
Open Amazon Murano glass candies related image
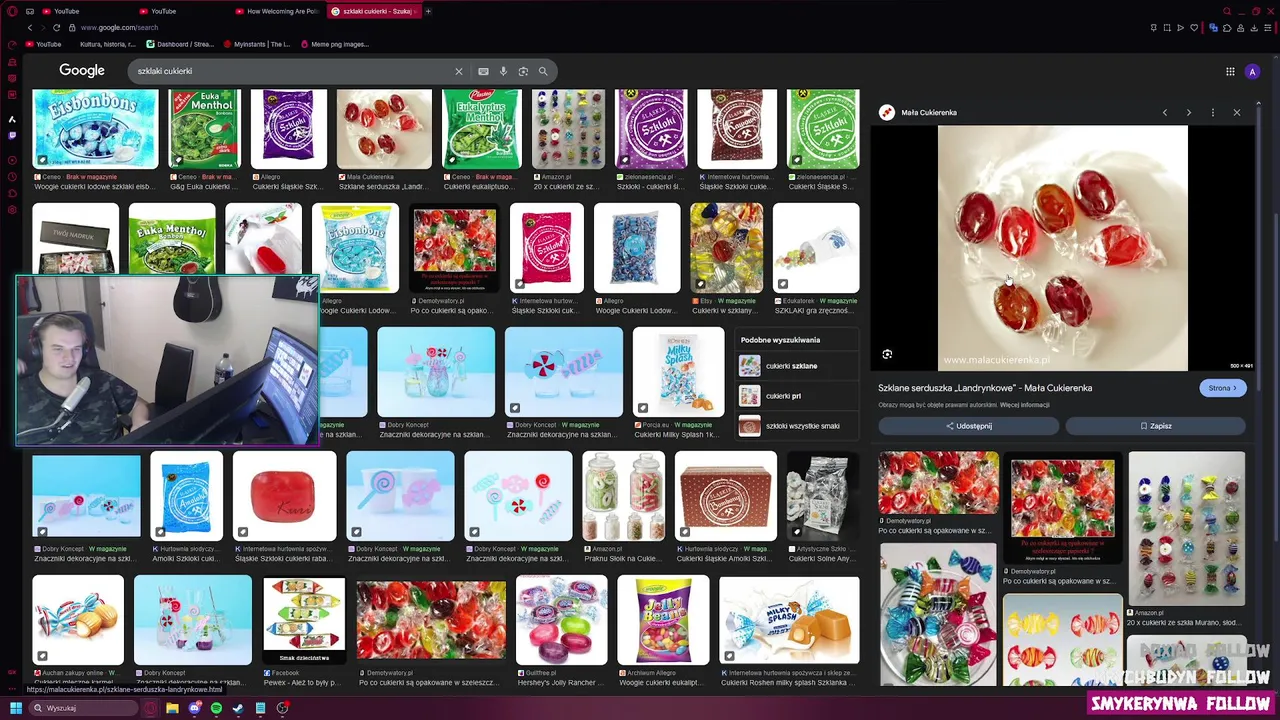(x=1187, y=528)
